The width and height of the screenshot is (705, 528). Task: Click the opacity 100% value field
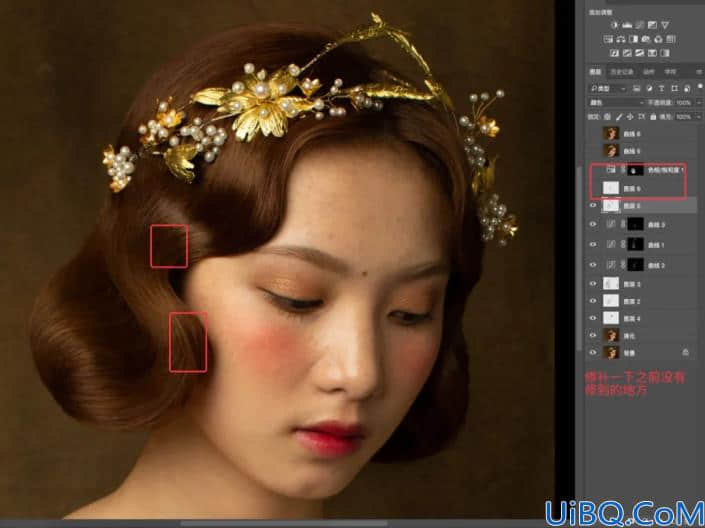click(x=684, y=103)
